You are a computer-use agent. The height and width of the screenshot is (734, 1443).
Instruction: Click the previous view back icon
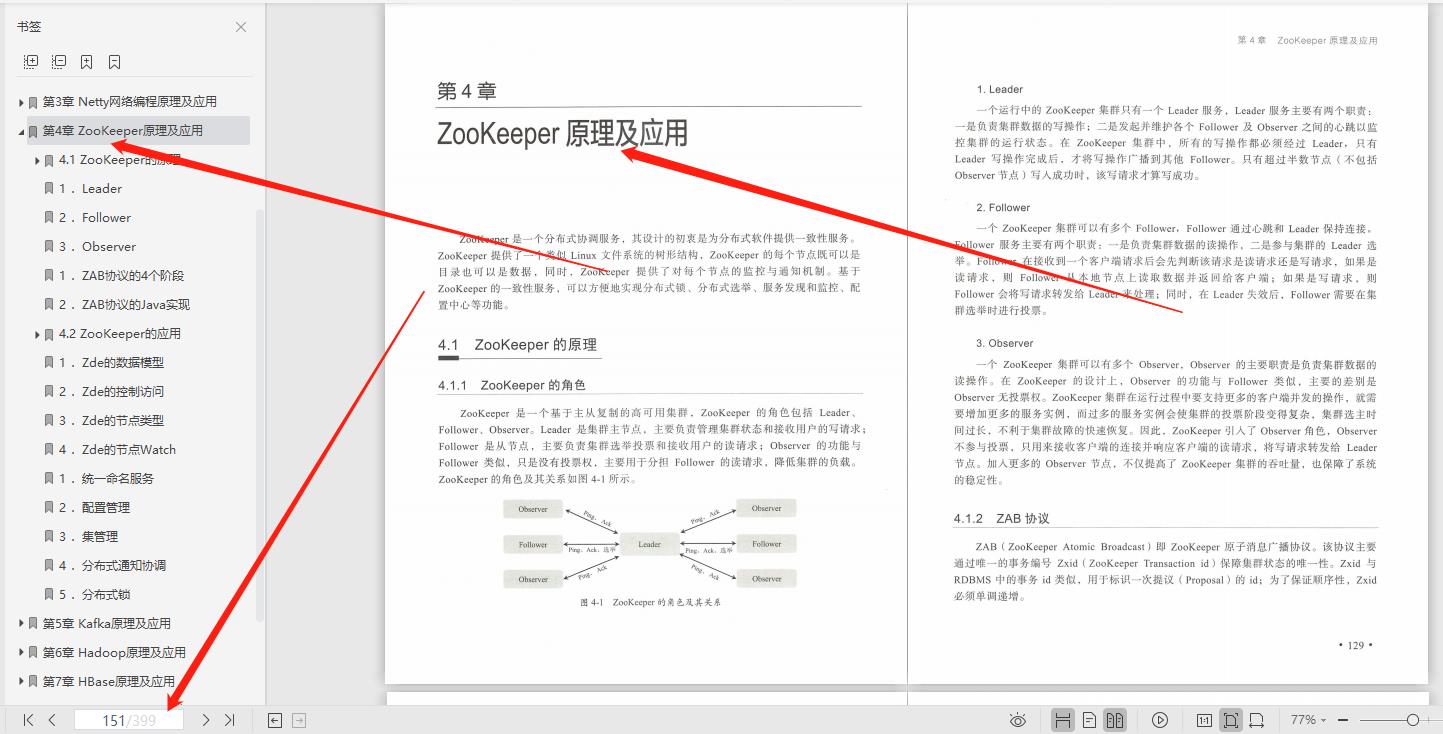pyautogui.click(x=275, y=720)
